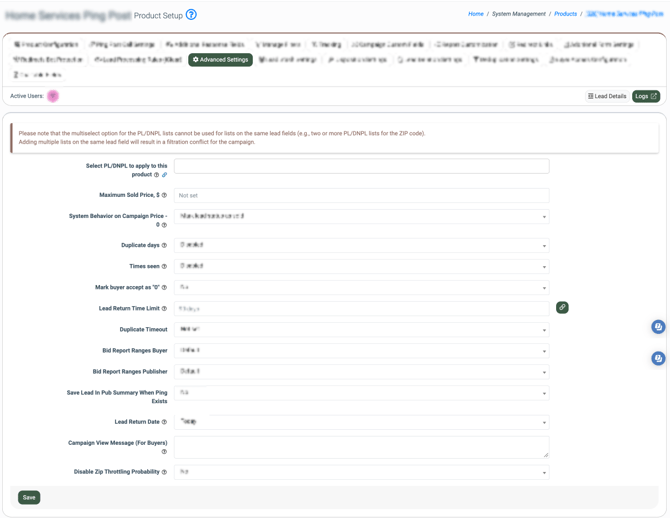Screen dimensions: 670x518
Task: Click green link icon beside Lead Return Time Limit
Action: (562, 307)
